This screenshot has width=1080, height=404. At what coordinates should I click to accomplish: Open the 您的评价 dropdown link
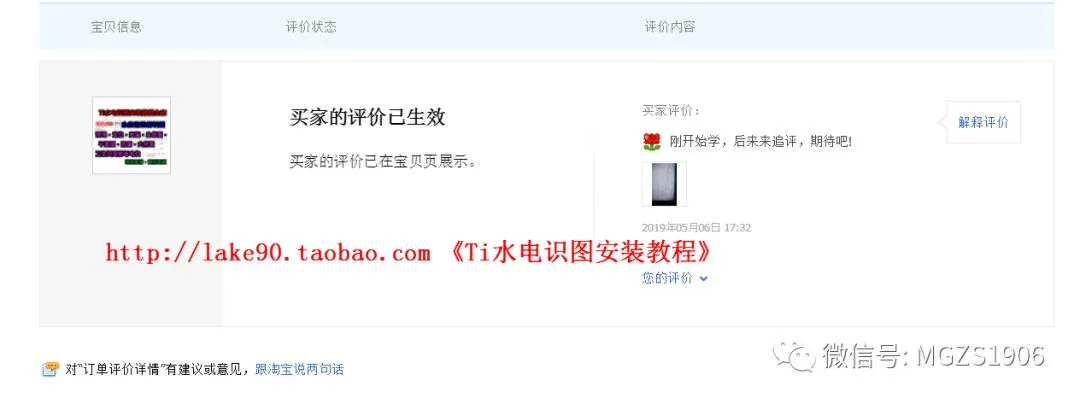point(667,279)
